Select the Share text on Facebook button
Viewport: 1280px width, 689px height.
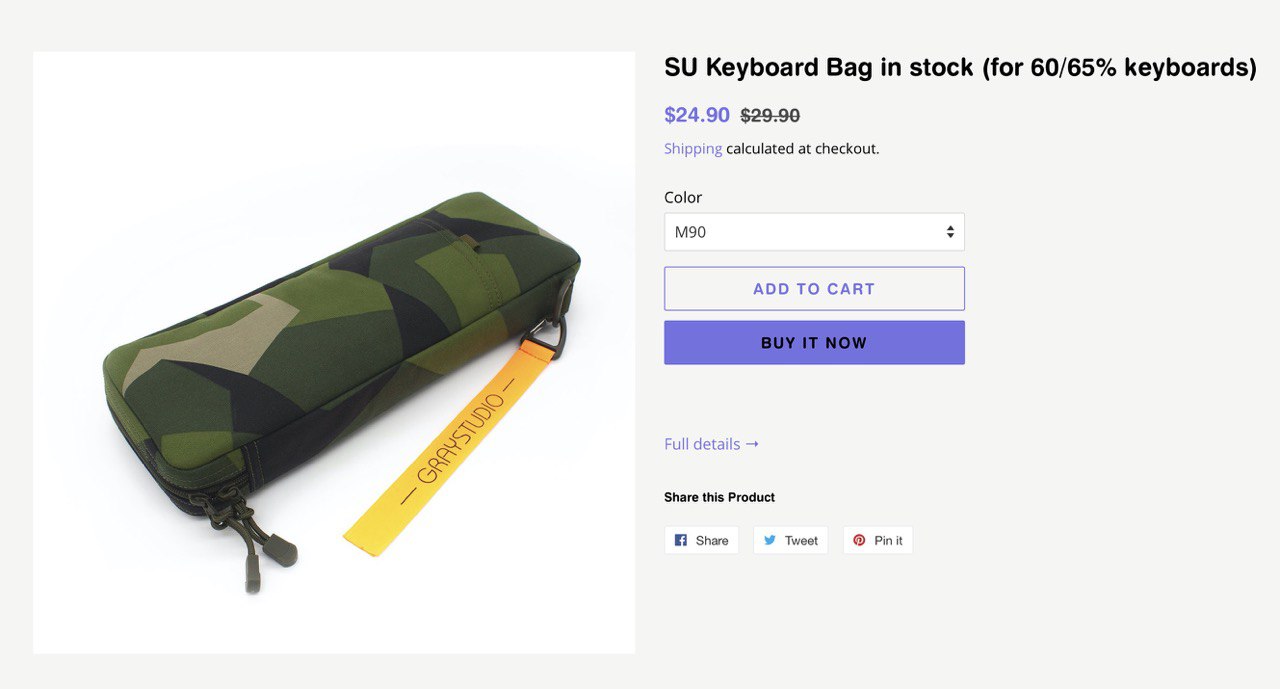tap(712, 541)
